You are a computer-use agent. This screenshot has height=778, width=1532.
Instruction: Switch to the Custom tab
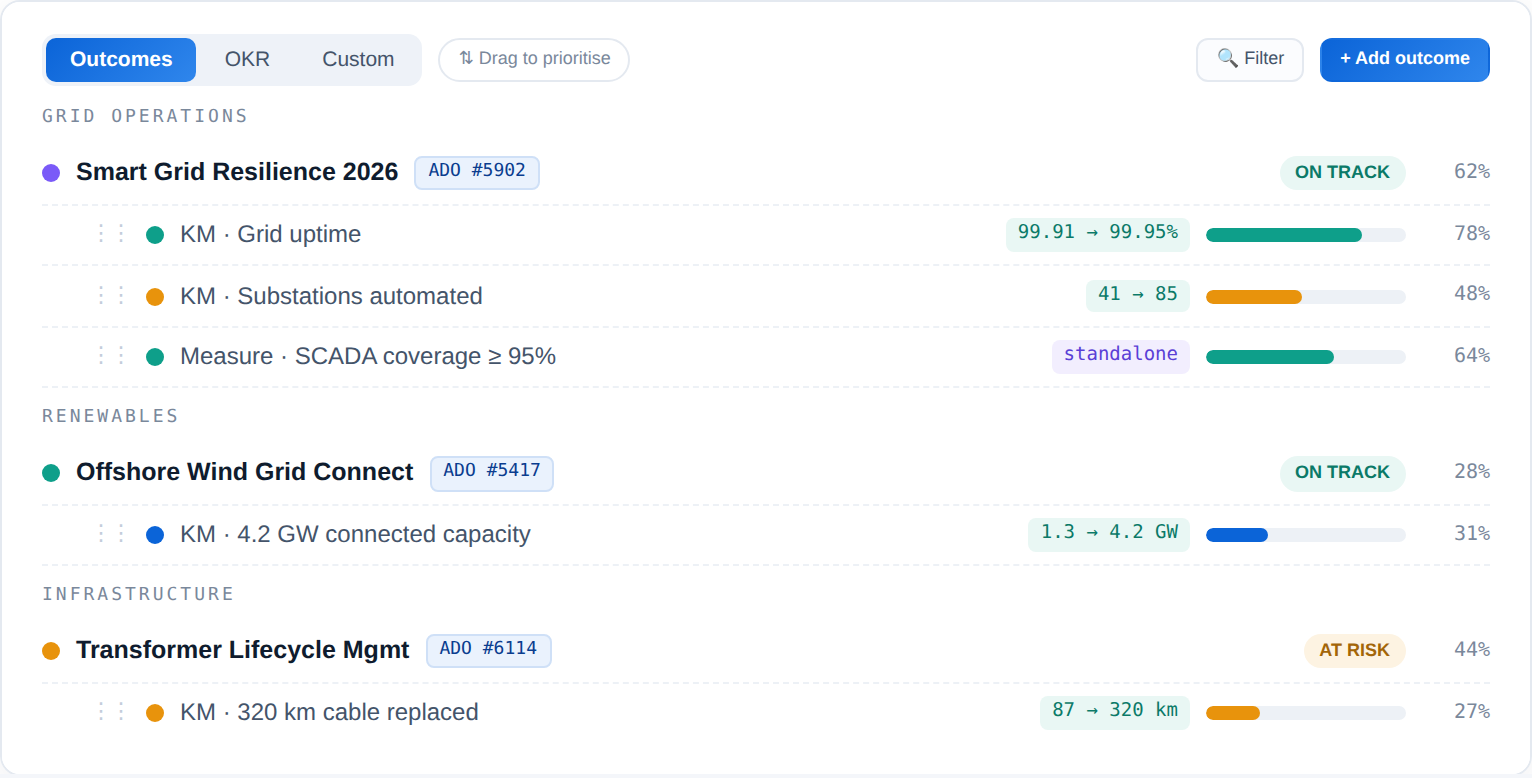tap(358, 59)
